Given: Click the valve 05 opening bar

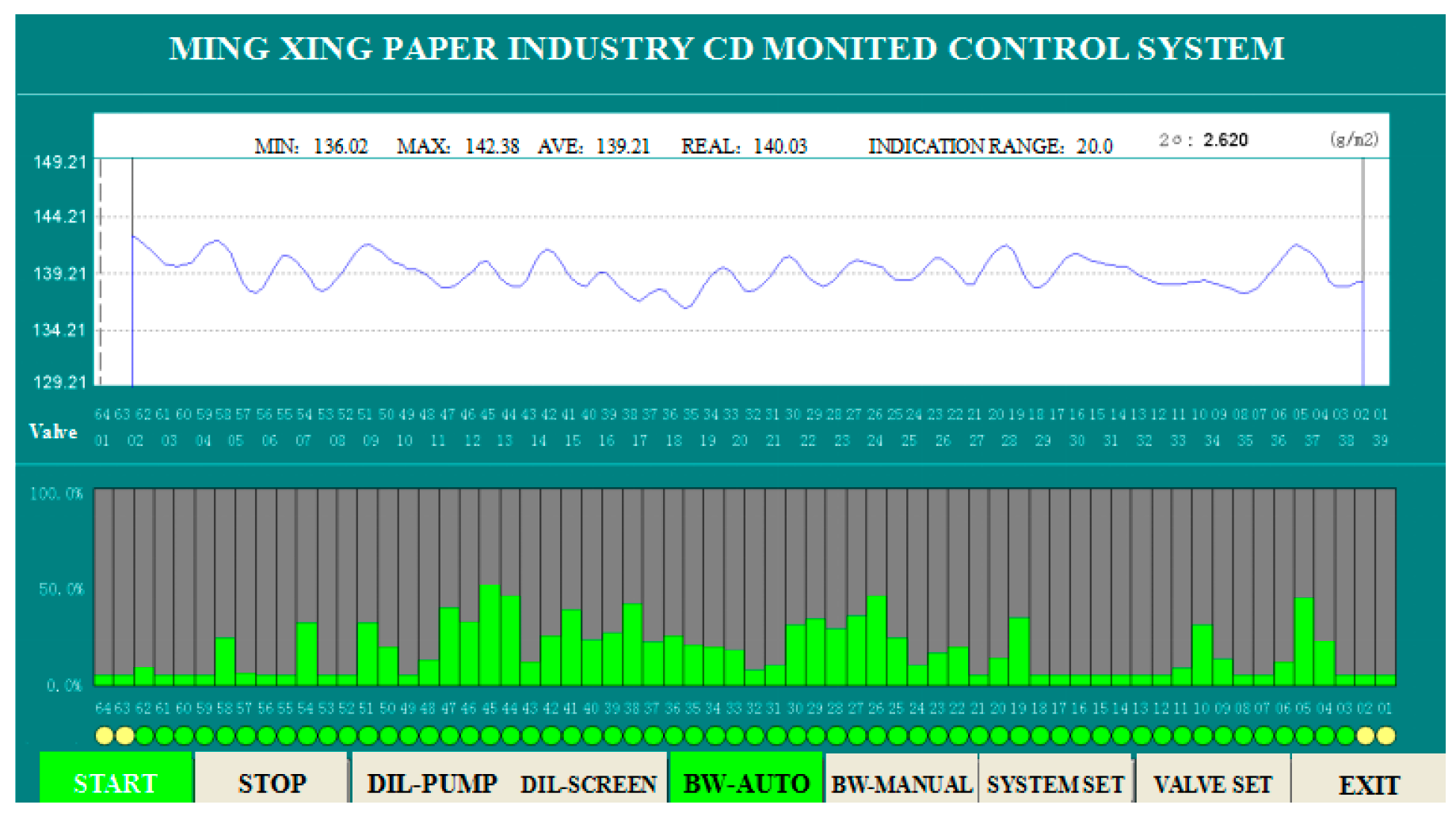Looking at the screenshot, I should (x=1304, y=642).
